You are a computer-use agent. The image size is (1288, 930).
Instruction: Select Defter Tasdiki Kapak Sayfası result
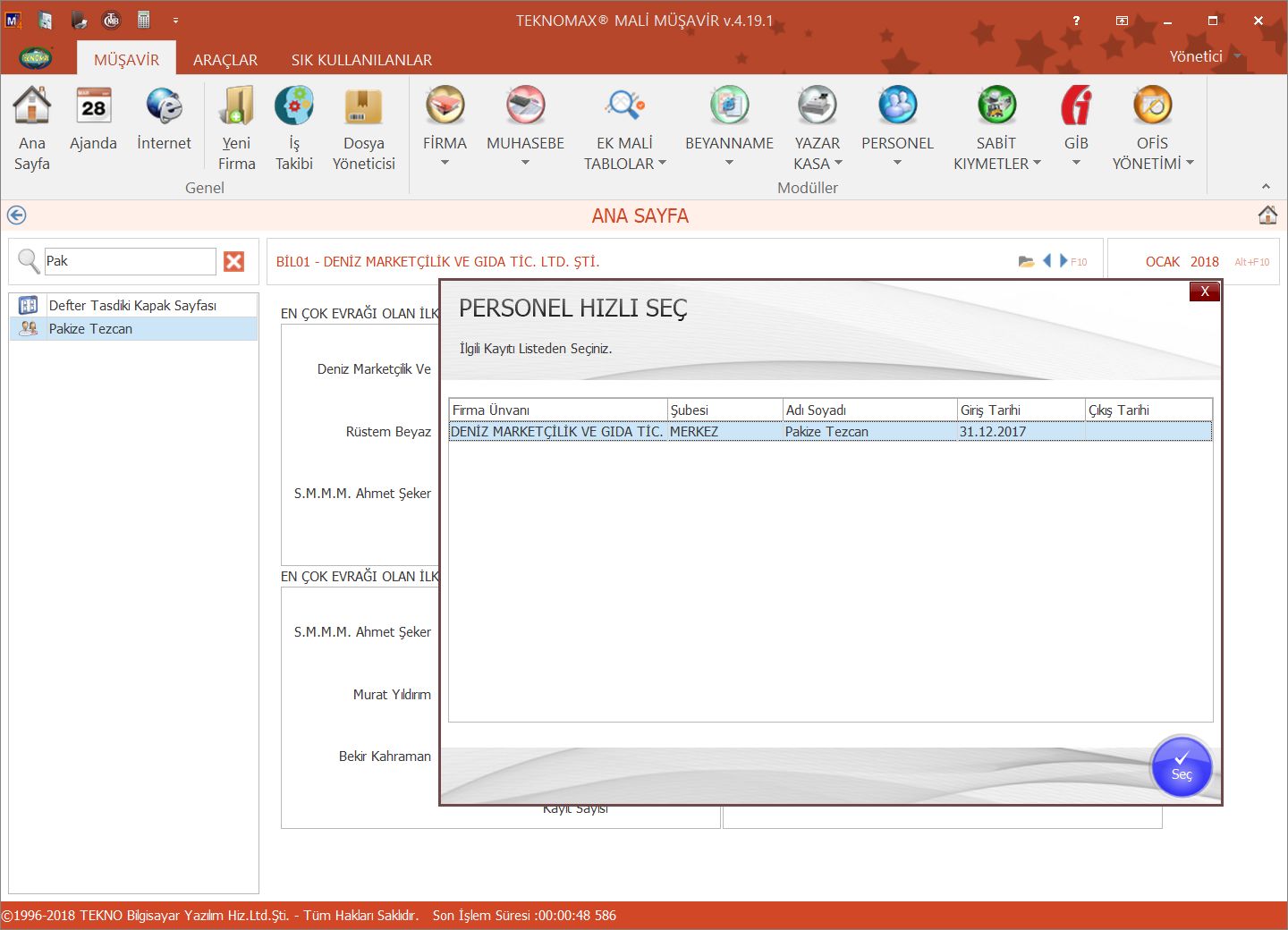(132, 306)
